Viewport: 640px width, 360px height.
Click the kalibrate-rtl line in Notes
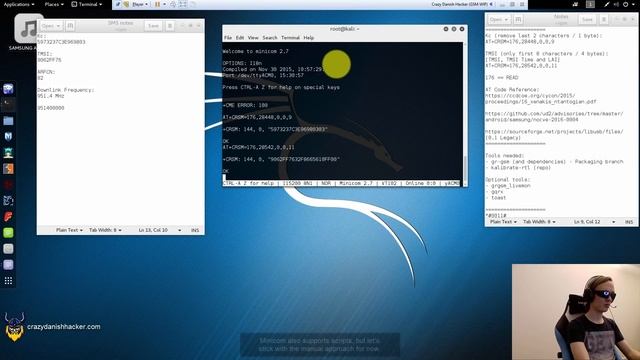click(518, 167)
